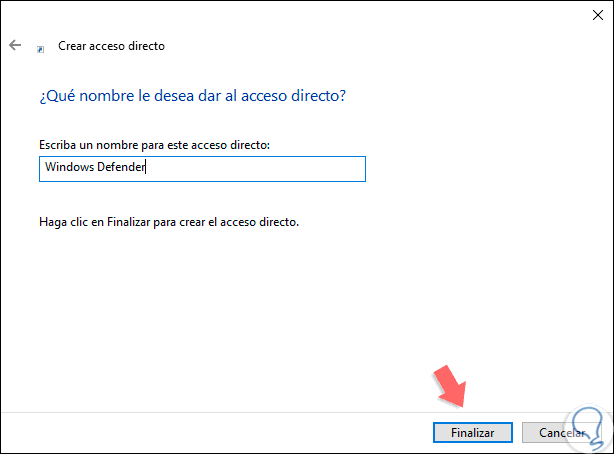Click the 'Haga clic en Finalizar' instruction sentence
This screenshot has width=614, height=454.
[x=168, y=221]
